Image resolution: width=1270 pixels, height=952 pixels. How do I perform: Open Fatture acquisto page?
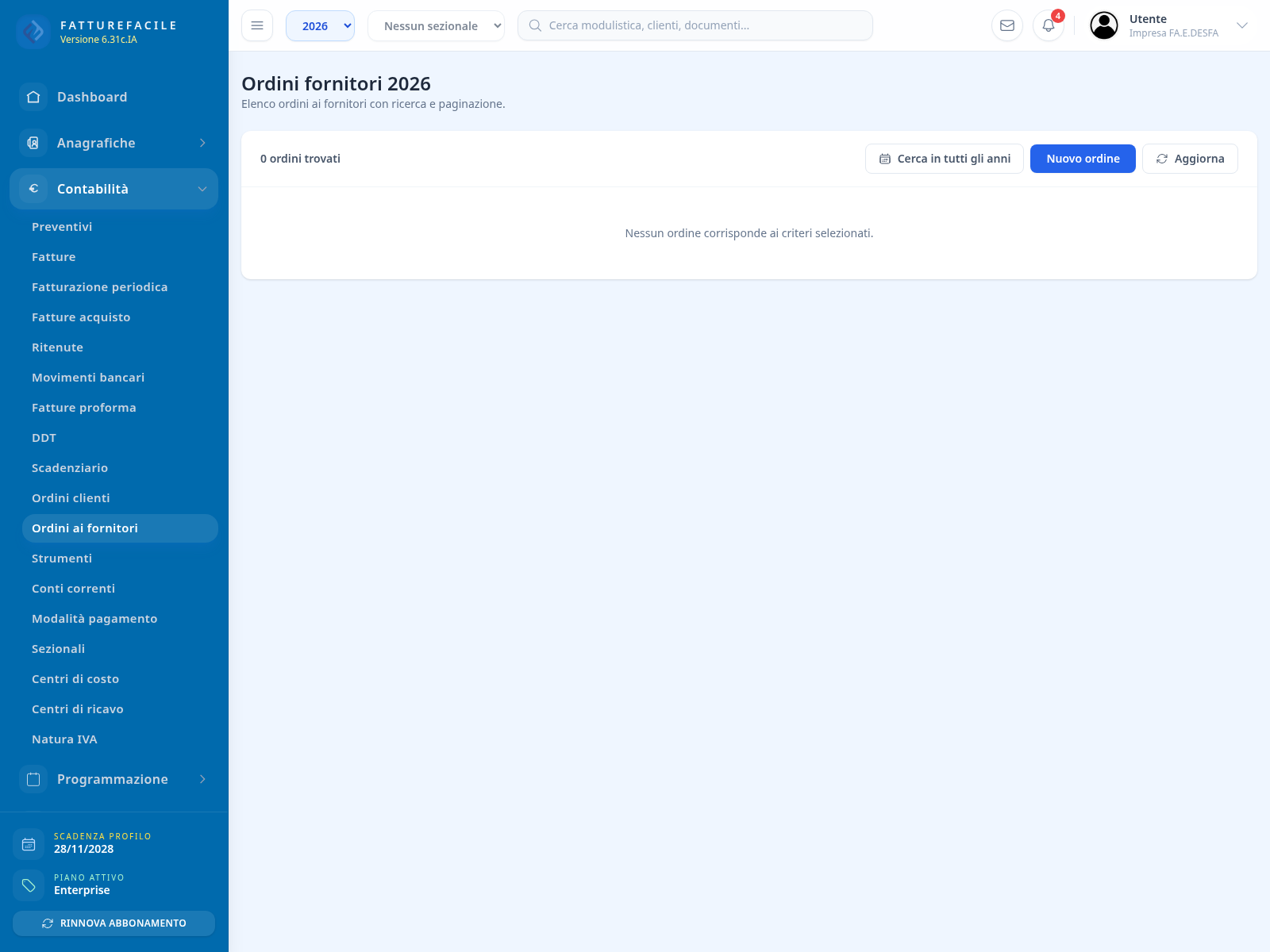[120, 317]
